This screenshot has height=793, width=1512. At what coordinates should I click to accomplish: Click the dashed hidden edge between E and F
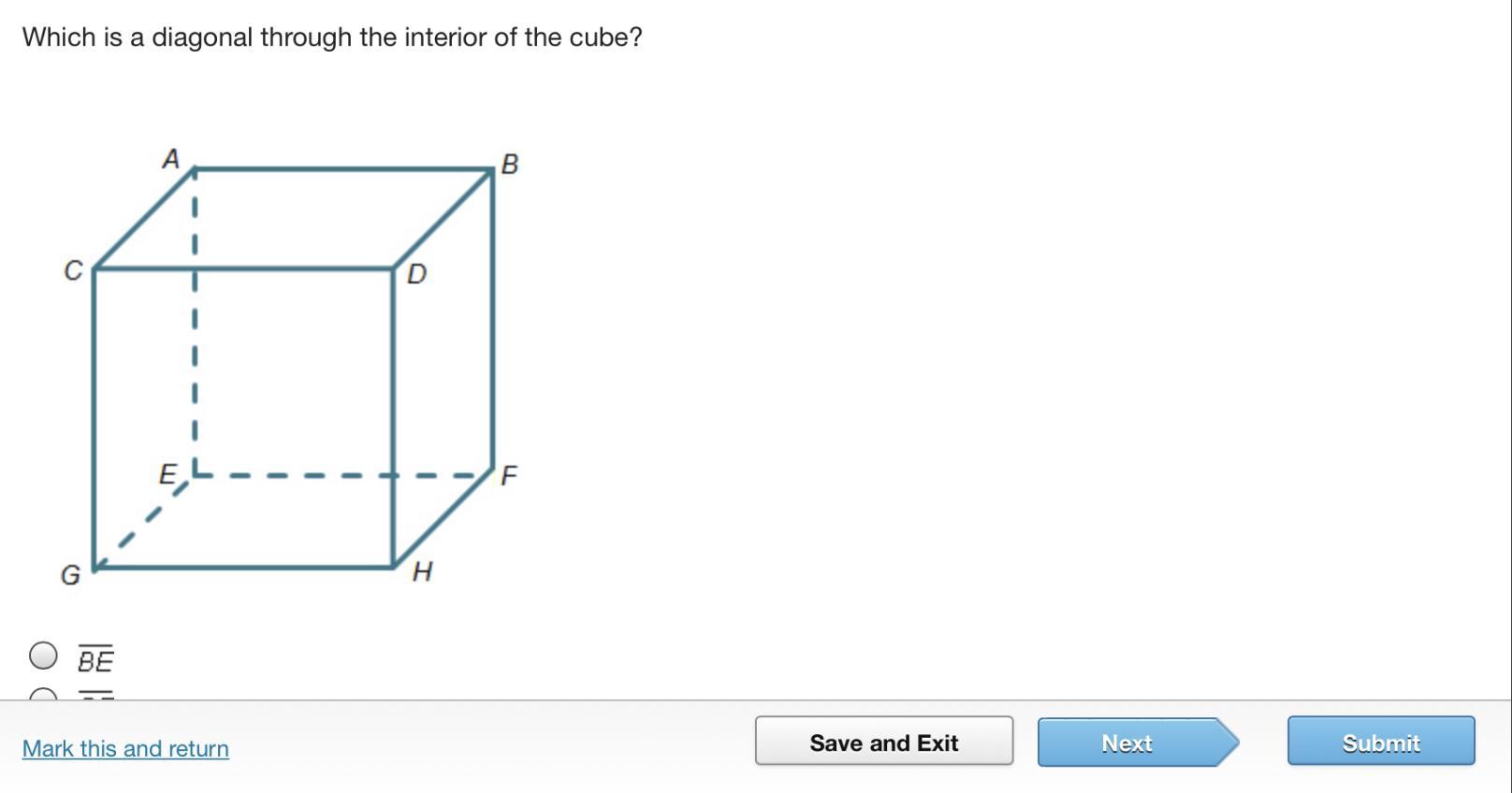pos(342,475)
